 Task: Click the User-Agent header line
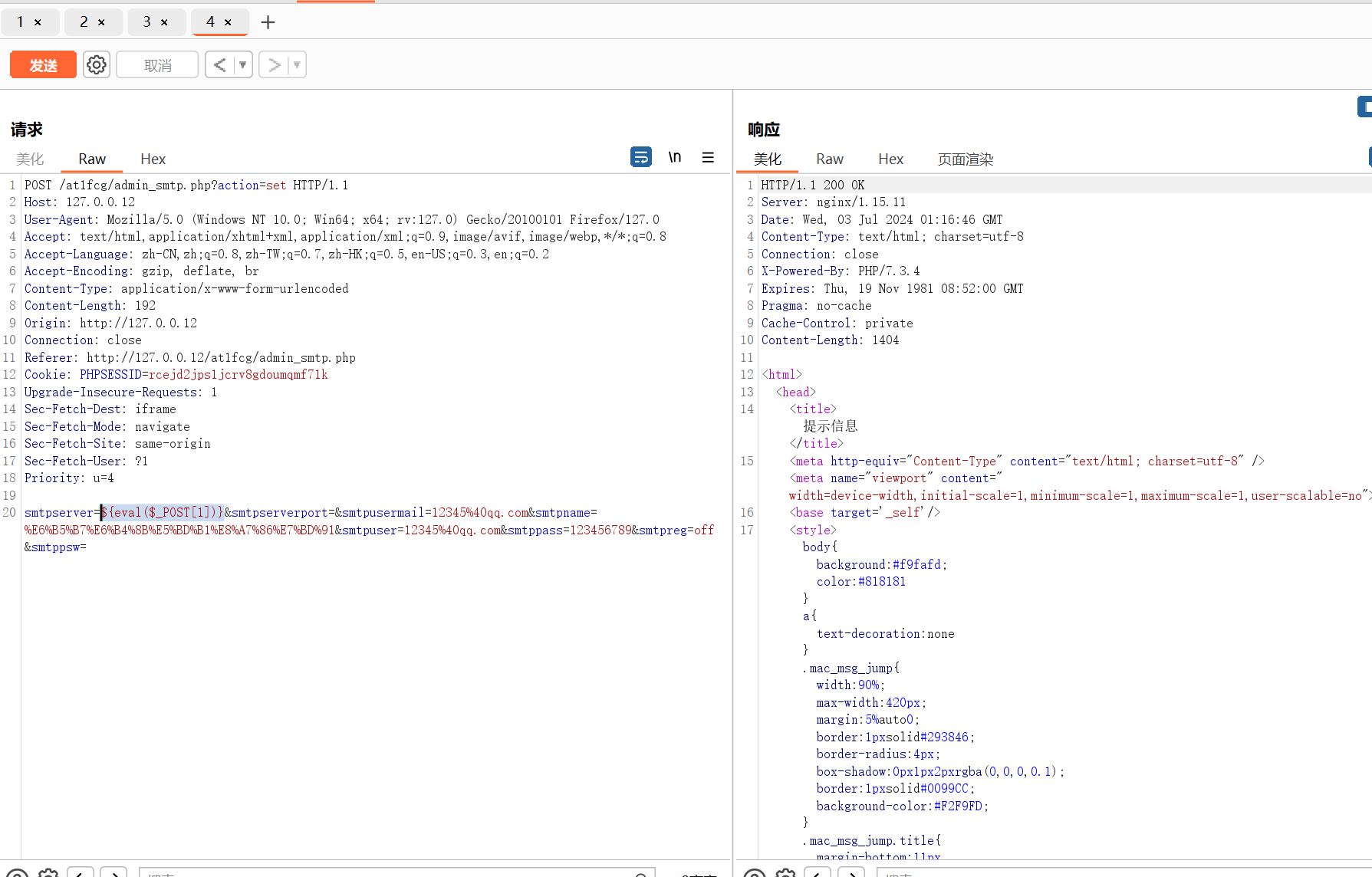pos(342,219)
